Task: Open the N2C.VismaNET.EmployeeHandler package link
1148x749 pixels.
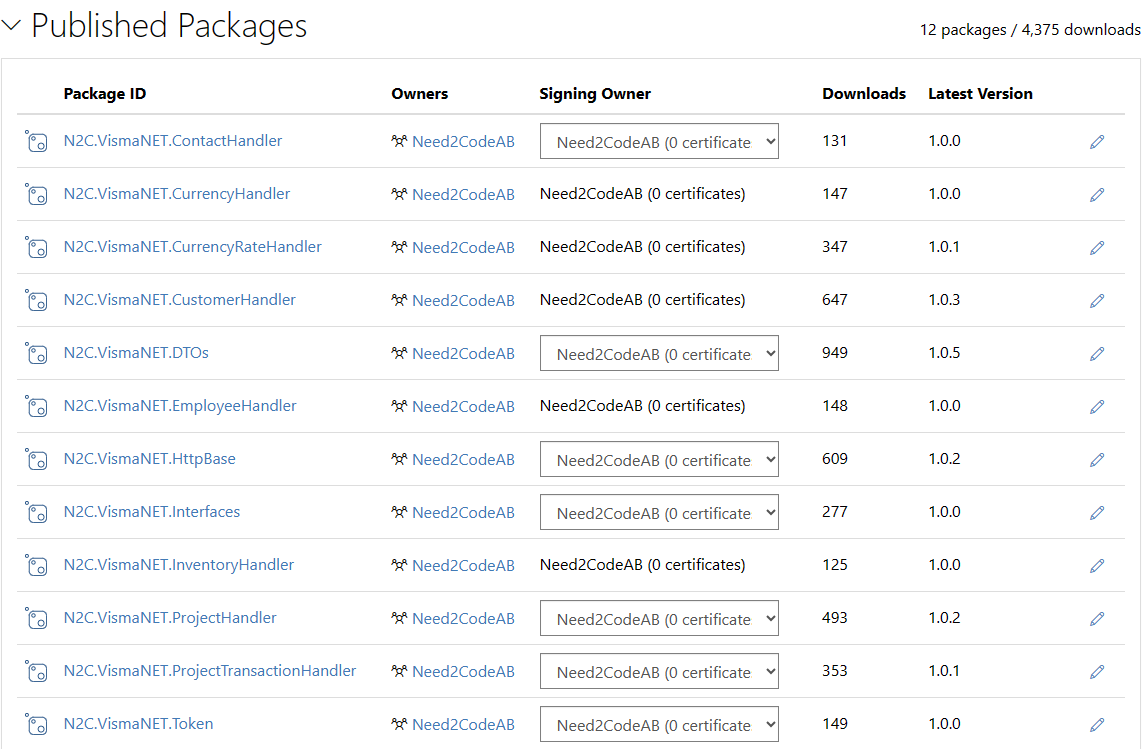Action: click(180, 406)
